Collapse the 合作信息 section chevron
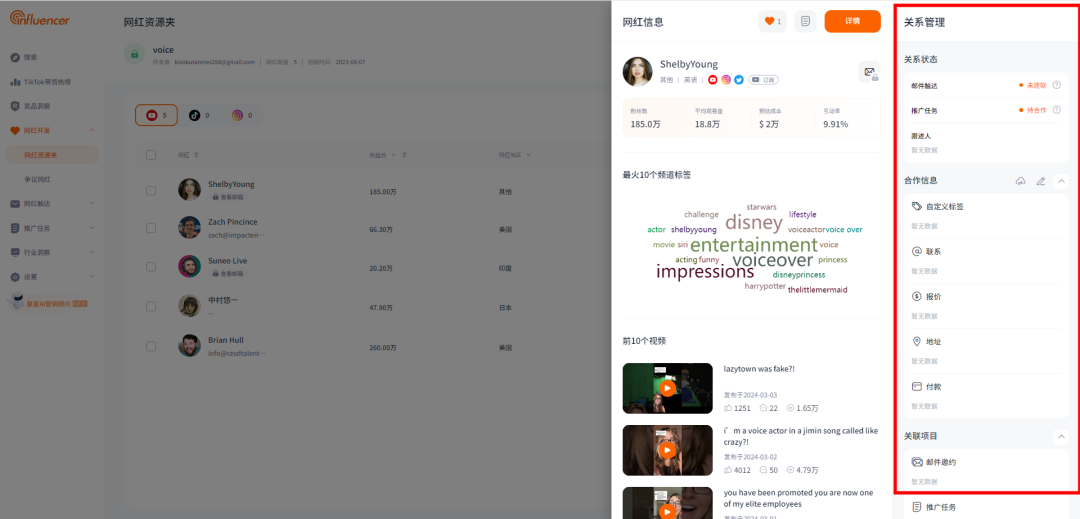 [x=1061, y=181]
